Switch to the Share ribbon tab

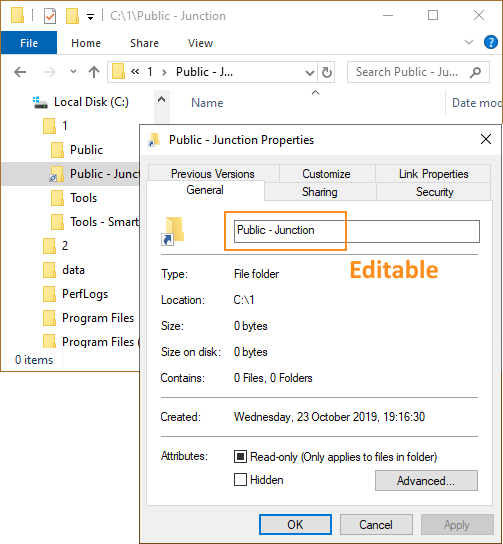coord(144,43)
